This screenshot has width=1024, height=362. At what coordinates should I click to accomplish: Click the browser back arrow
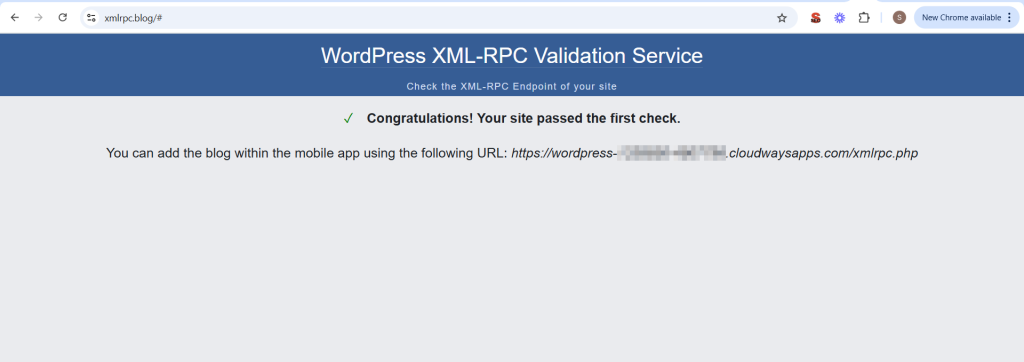(x=14, y=18)
